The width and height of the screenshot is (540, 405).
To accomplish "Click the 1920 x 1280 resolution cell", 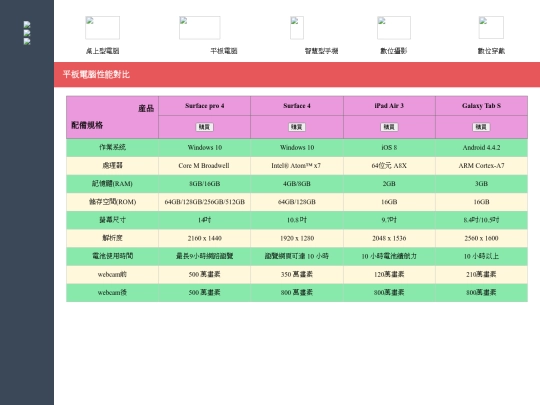I will point(297,238).
